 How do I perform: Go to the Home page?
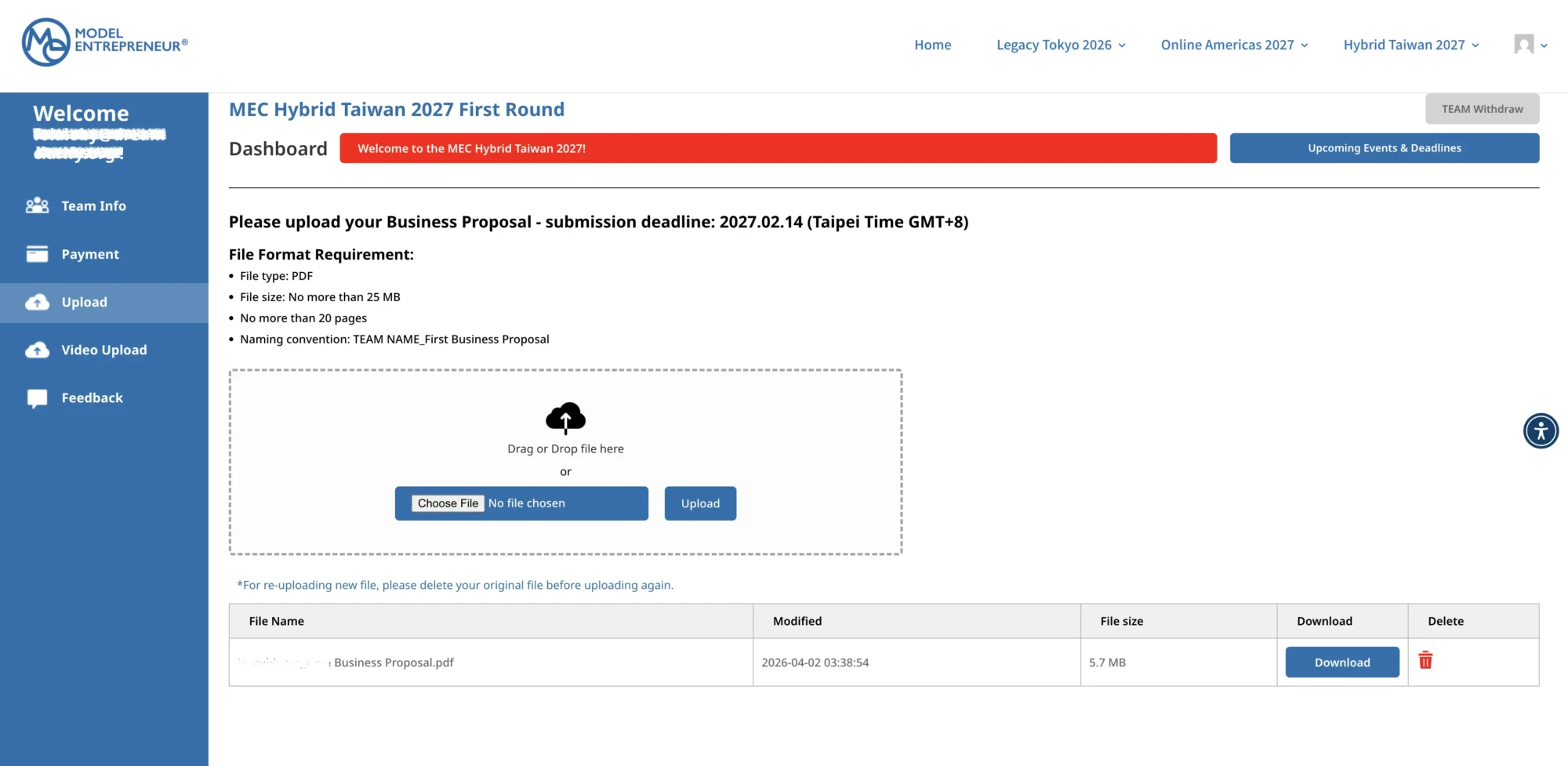click(x=932, y=45)
